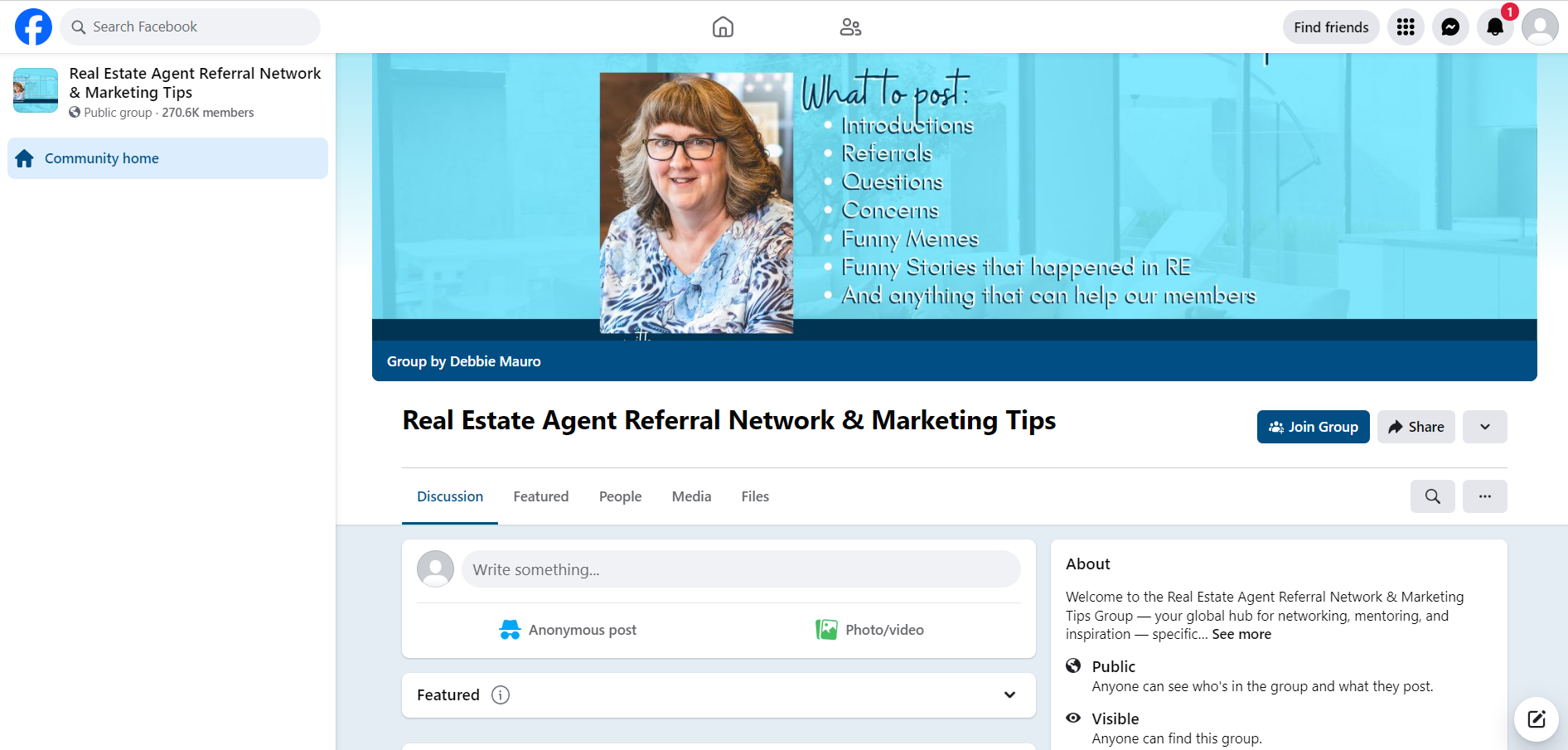
Task: Click the Write something post field
Action: (740, 569)
